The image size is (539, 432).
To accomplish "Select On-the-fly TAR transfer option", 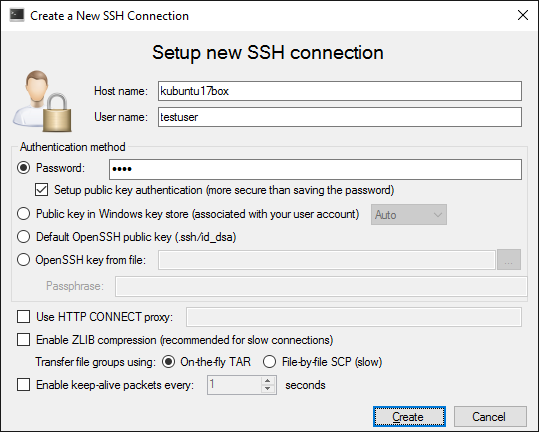I will (x=168, y=362).
